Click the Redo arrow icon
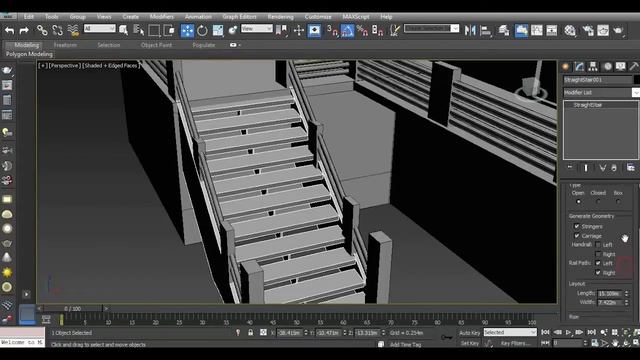640x360 pixels. click(x=24, y=31)
